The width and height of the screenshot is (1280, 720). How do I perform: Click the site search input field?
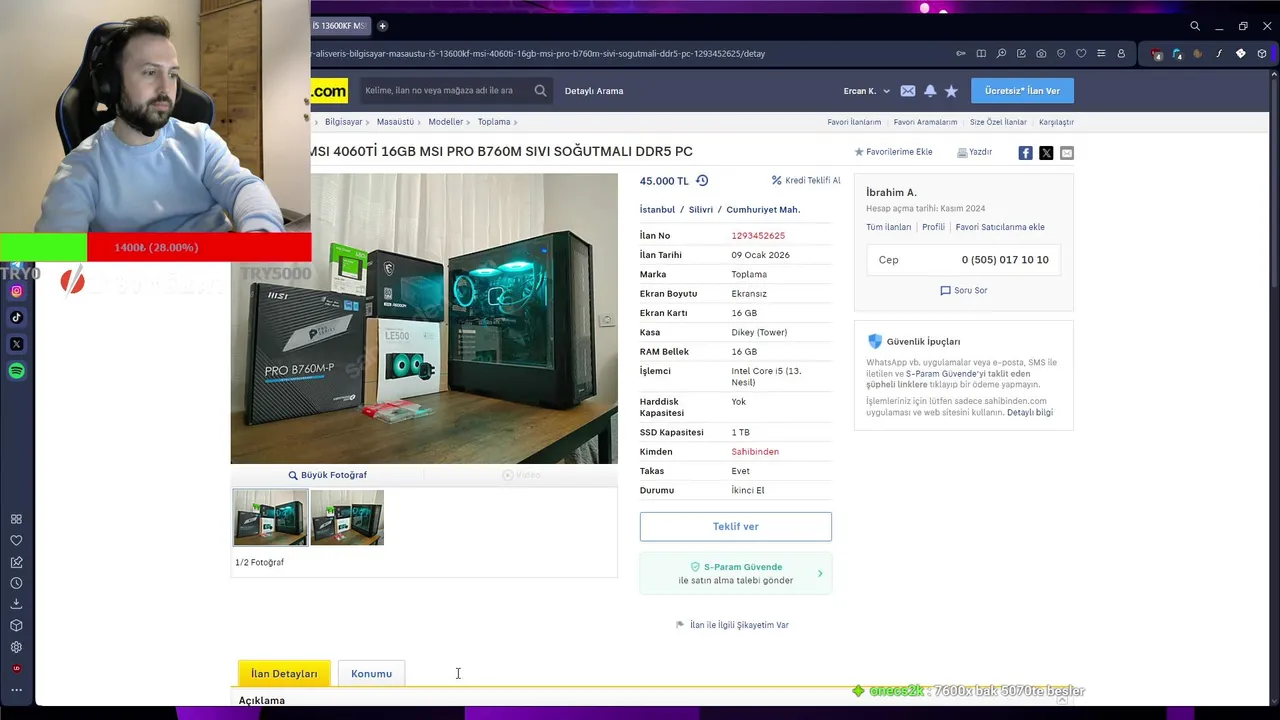pos(446,91)
